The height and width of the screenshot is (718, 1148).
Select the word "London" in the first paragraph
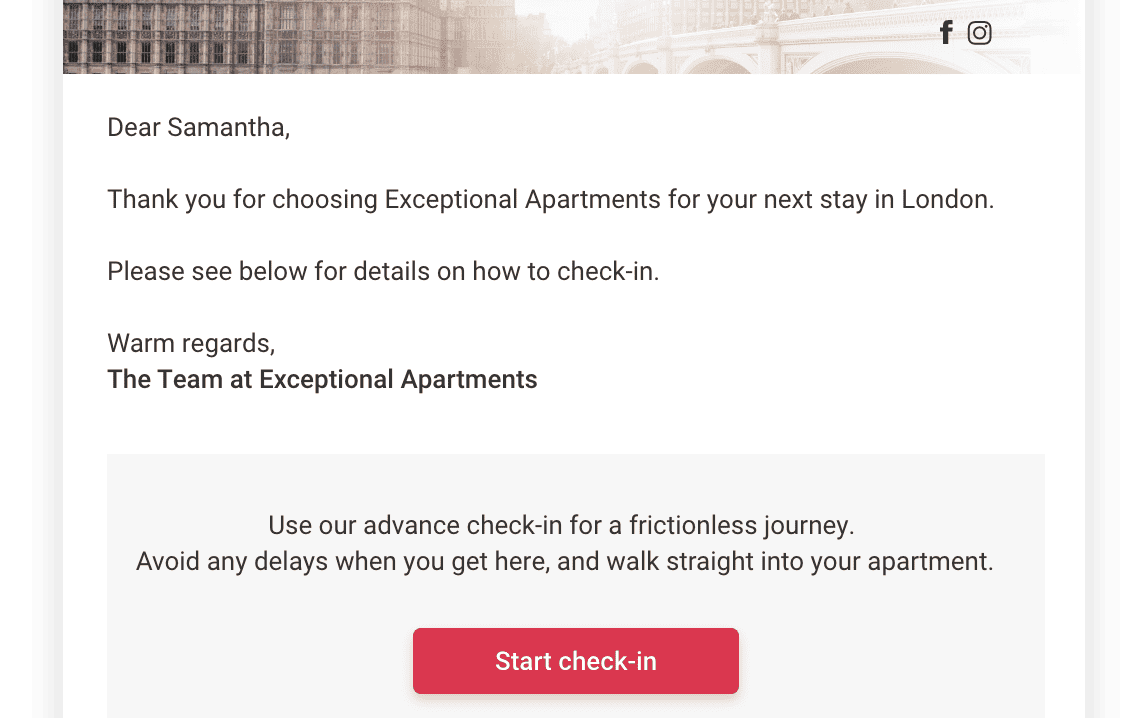pyautogui.click(x=944, y=199)
